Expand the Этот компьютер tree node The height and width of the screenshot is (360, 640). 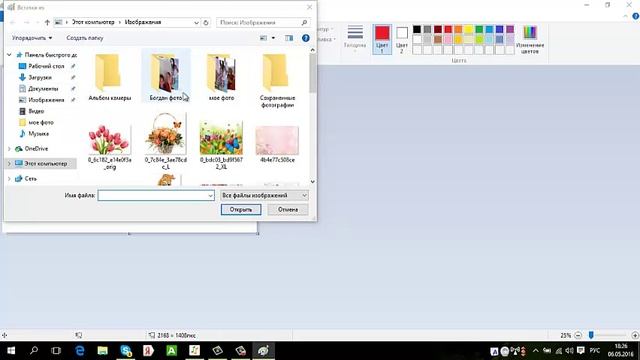(x=9, y=164)
